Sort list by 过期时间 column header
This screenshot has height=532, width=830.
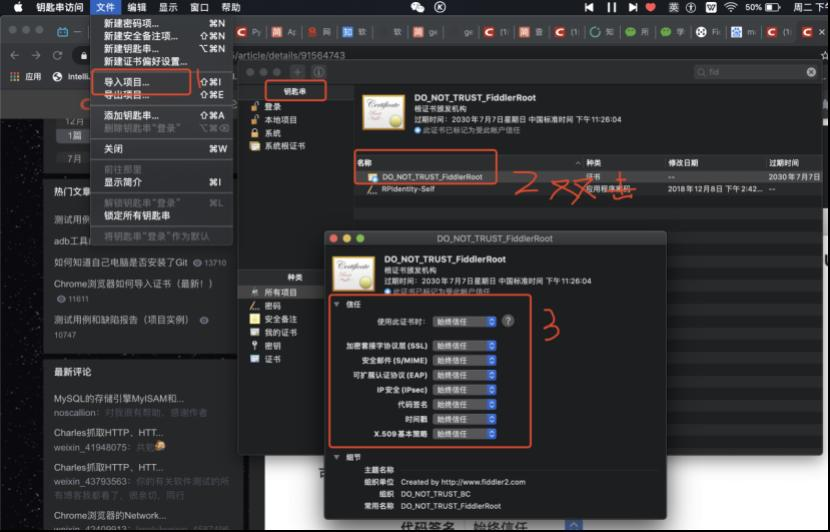pos(784,163)
